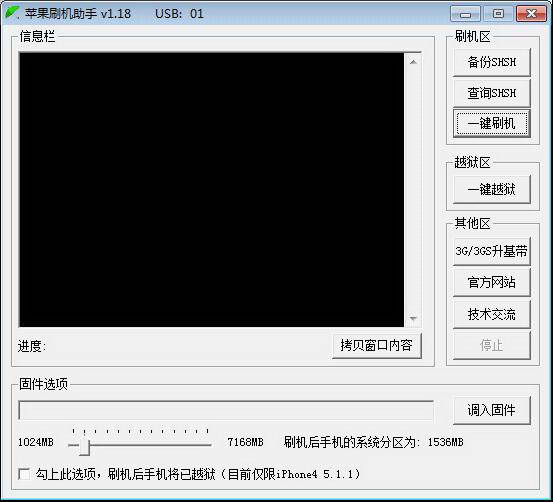
Task: Load firmware with 调入固件 button
Action: [x=492, y=410]
